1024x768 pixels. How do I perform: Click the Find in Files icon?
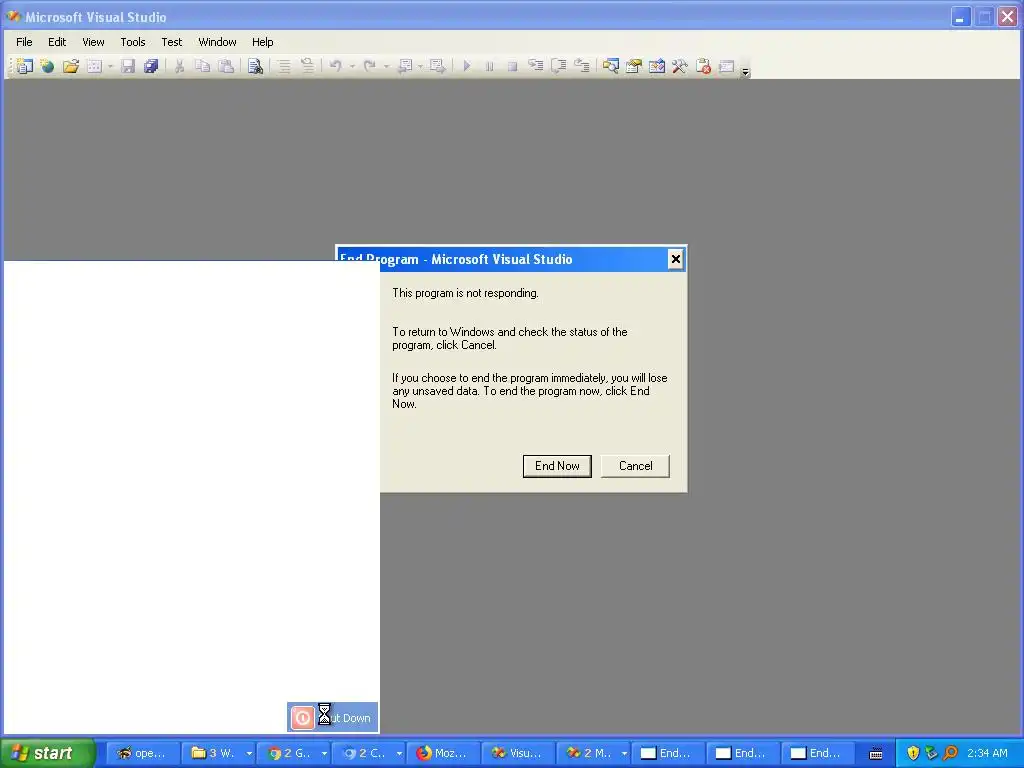[x=255, y=66]
